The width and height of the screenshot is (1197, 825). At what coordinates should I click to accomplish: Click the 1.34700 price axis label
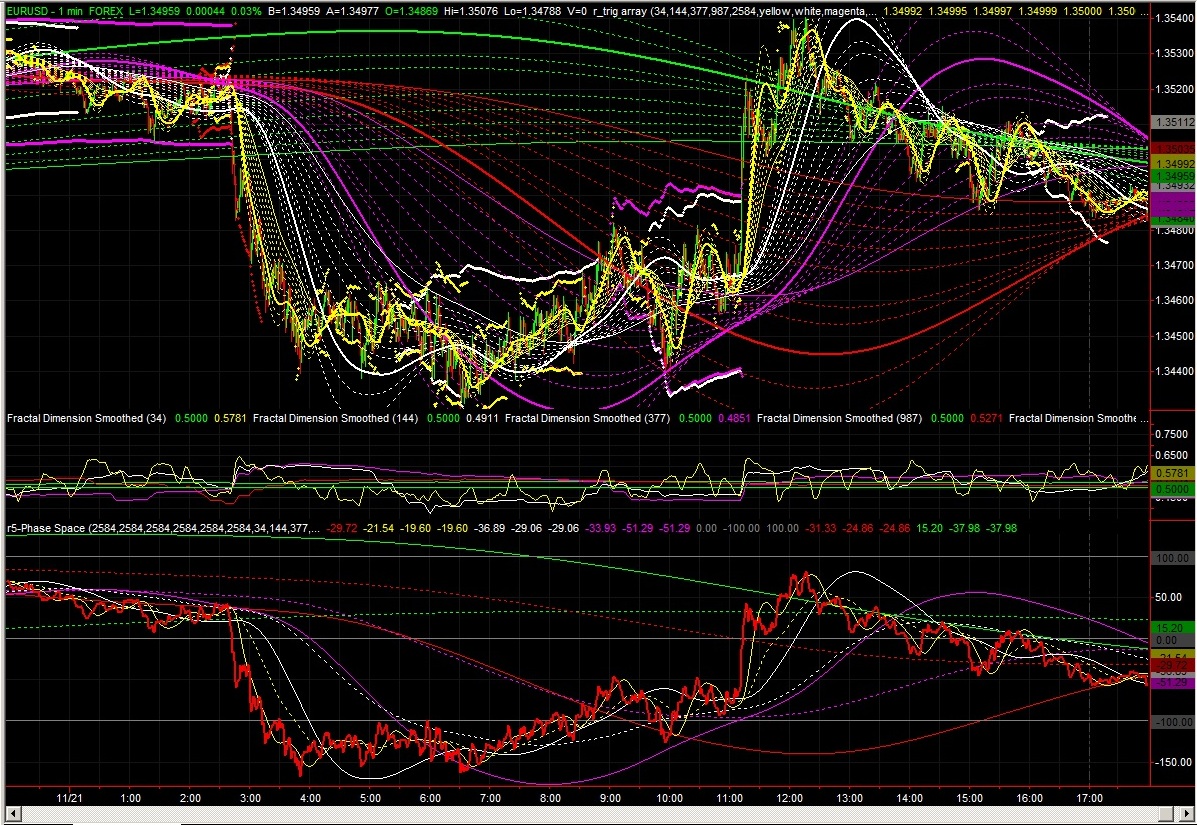1172,265
